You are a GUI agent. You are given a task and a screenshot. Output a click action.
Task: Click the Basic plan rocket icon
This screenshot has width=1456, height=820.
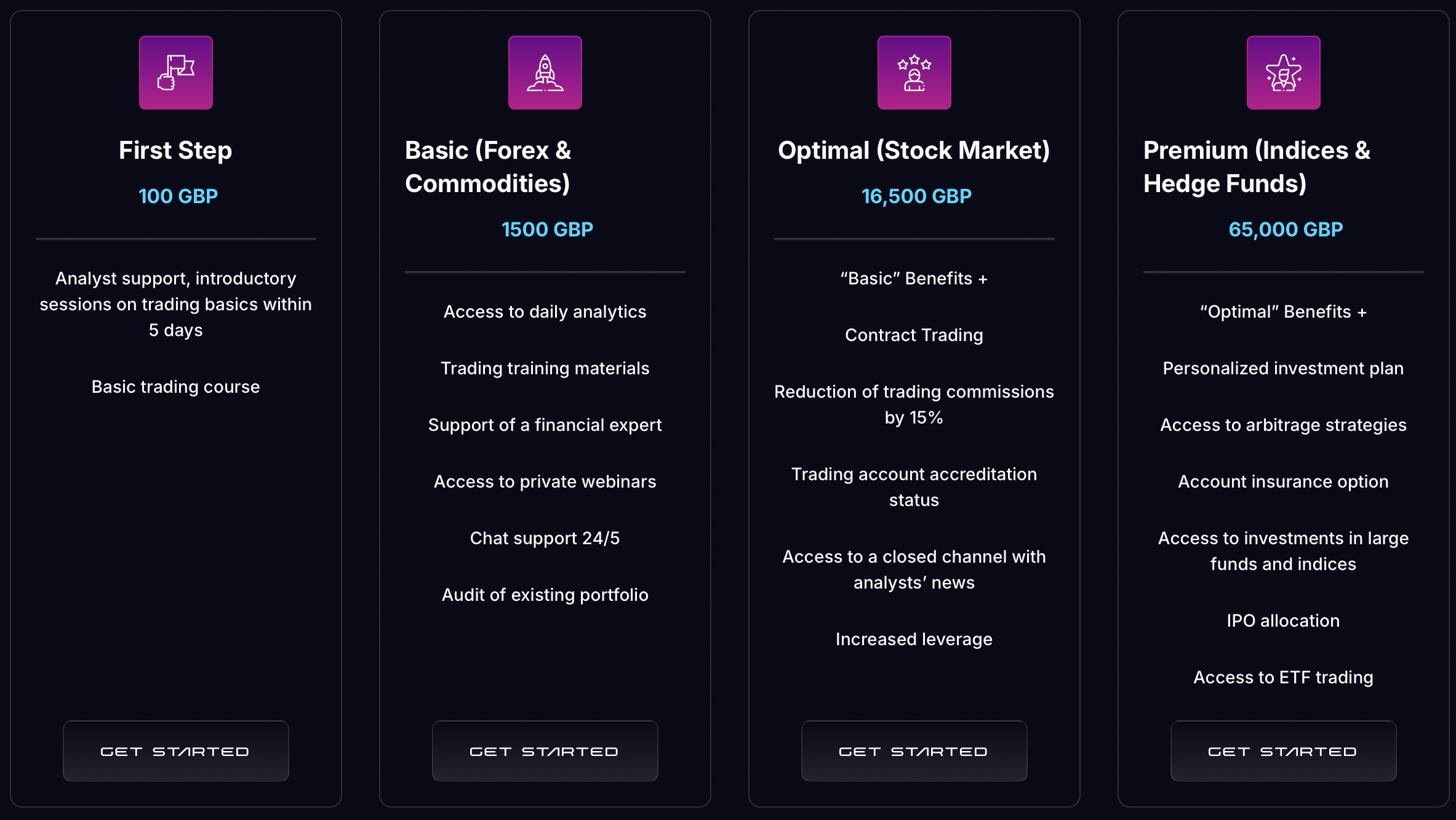click(x=545, y=73)
